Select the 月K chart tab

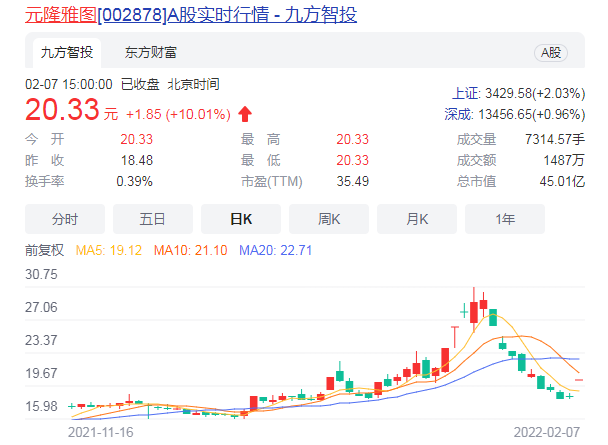point(417,219)
